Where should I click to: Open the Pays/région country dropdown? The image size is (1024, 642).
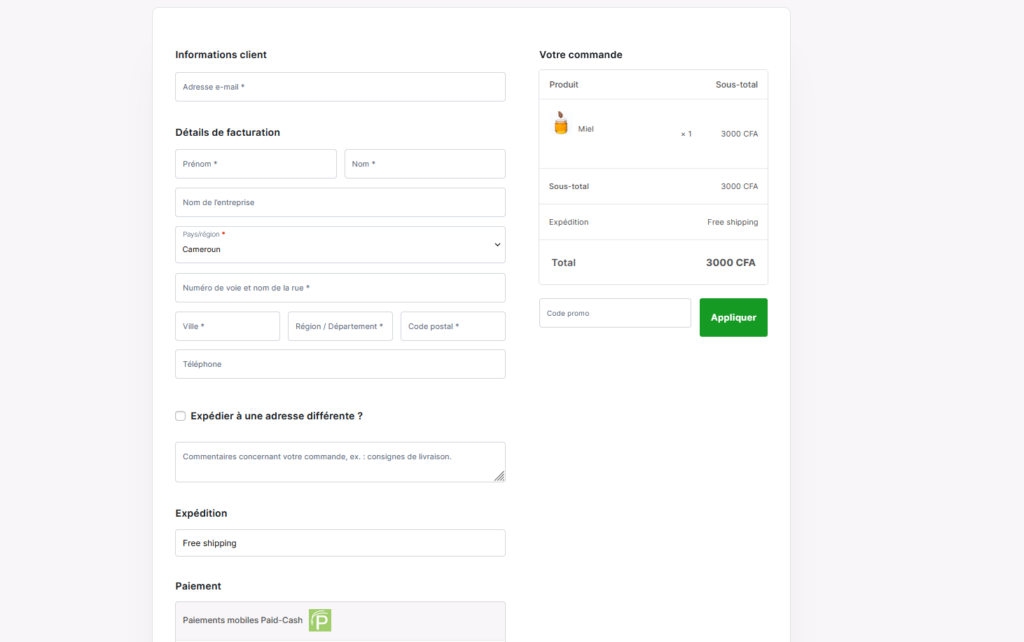point(340,245)
